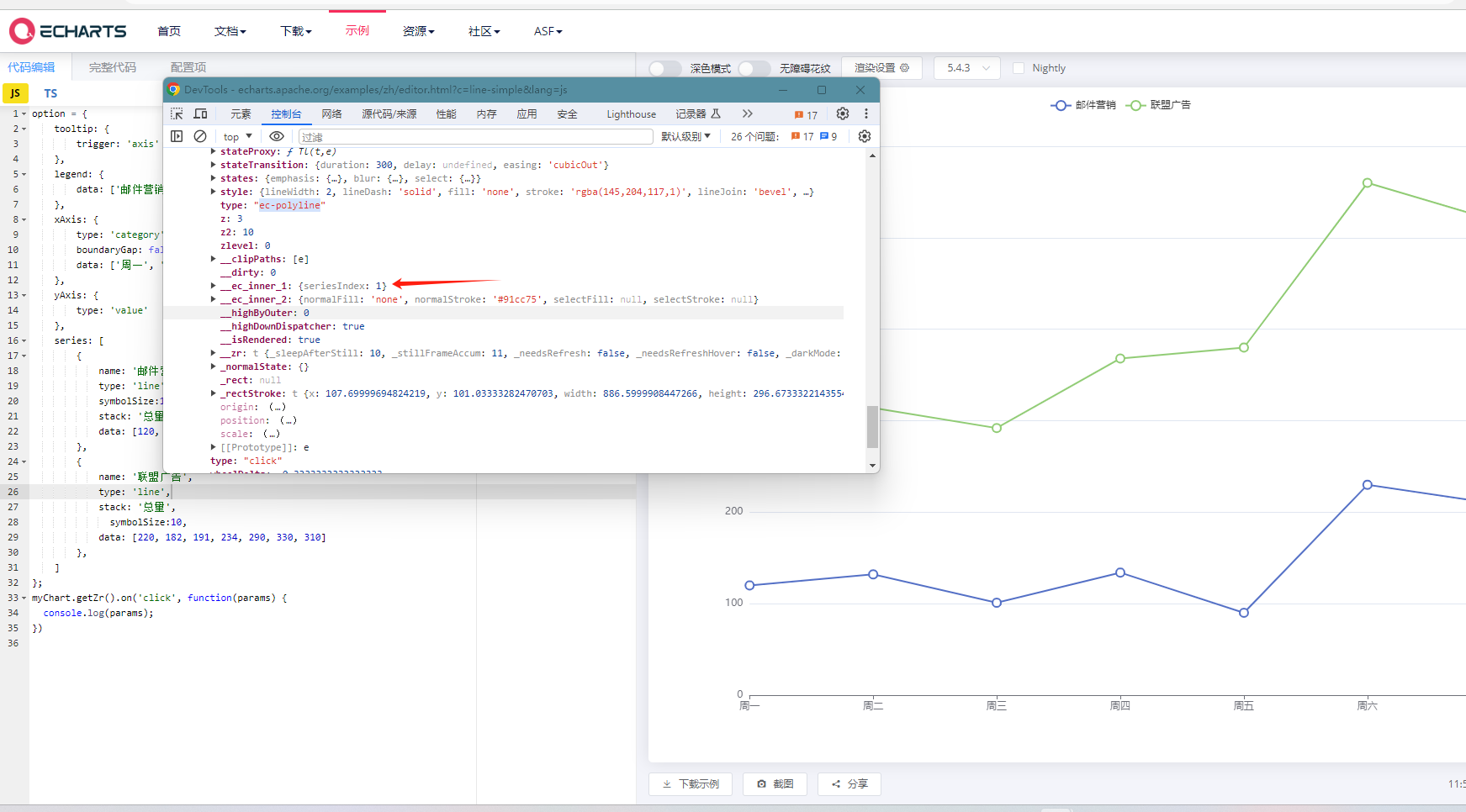Image resolution: width=1466 pixels, height=812 pixels.
Task: Click the 过滤 filter input field
Action: (x=475, y=136)
